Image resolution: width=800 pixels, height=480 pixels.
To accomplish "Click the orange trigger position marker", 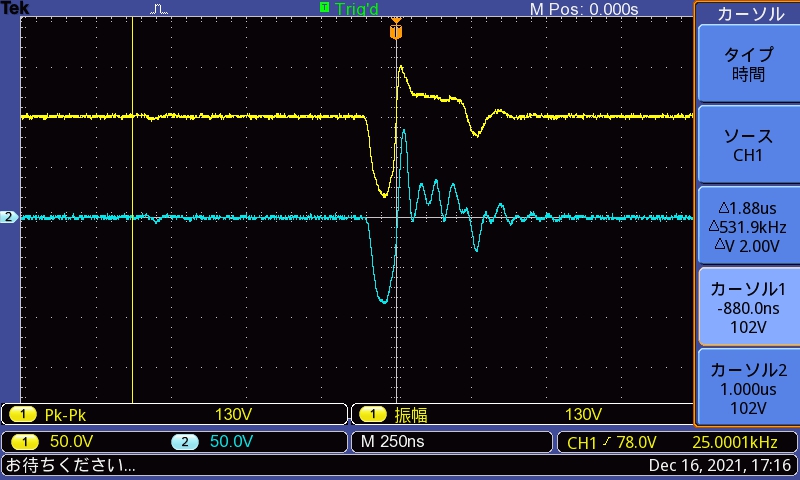I will [396, 30].
